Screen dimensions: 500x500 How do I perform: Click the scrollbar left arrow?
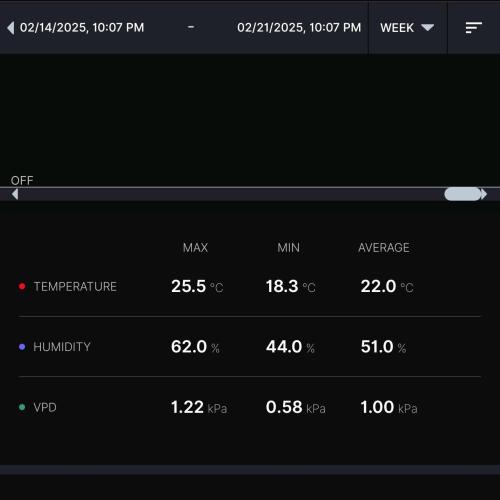(x=14, y=194)
